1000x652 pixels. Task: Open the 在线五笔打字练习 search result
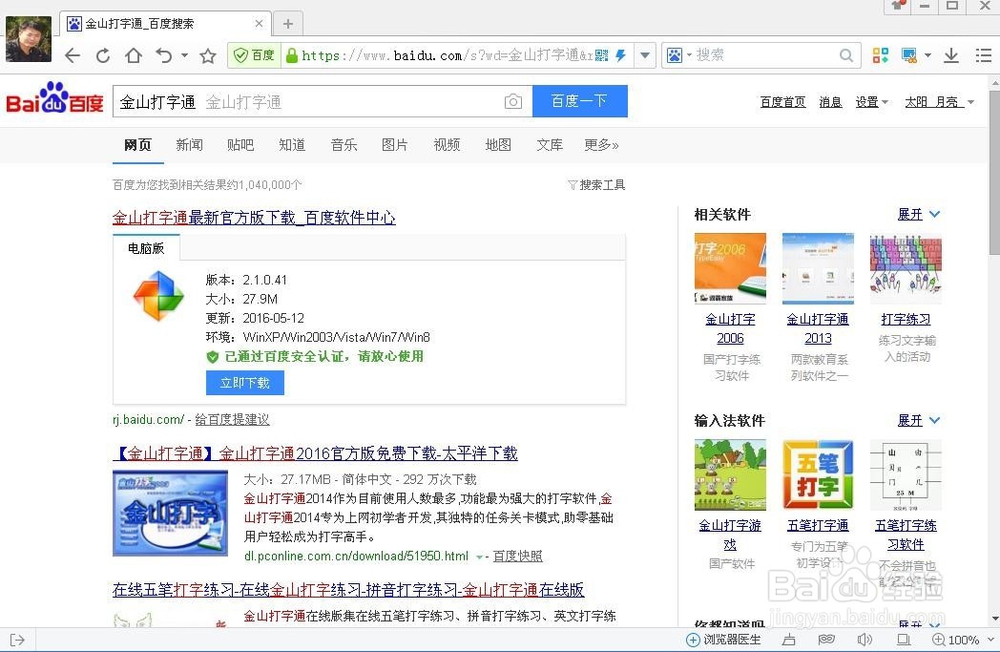(x=348, y=589)
